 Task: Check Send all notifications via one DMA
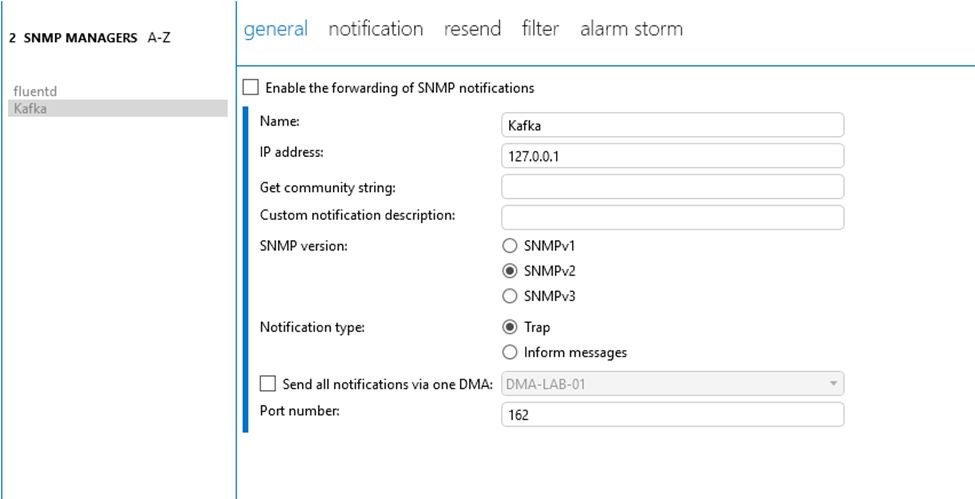267,383
